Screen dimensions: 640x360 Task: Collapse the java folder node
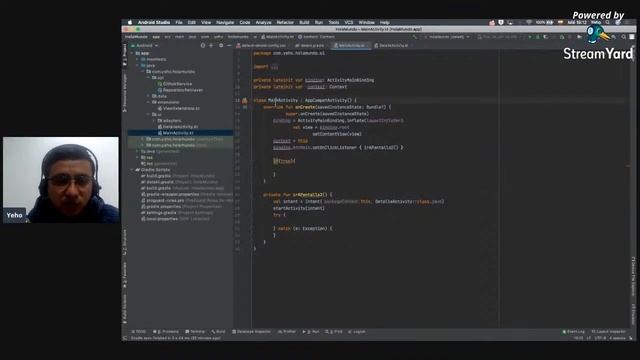tap(138, 65)
